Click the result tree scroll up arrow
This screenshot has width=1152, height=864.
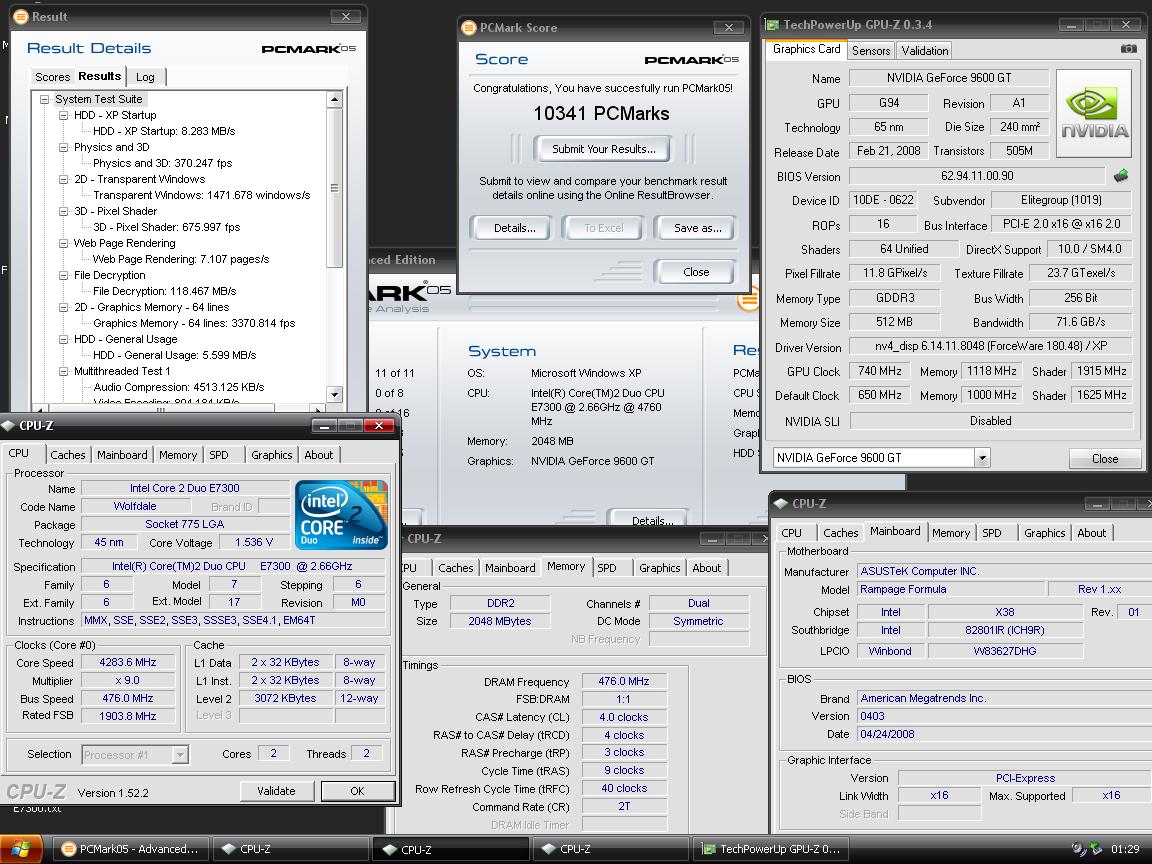334,99
